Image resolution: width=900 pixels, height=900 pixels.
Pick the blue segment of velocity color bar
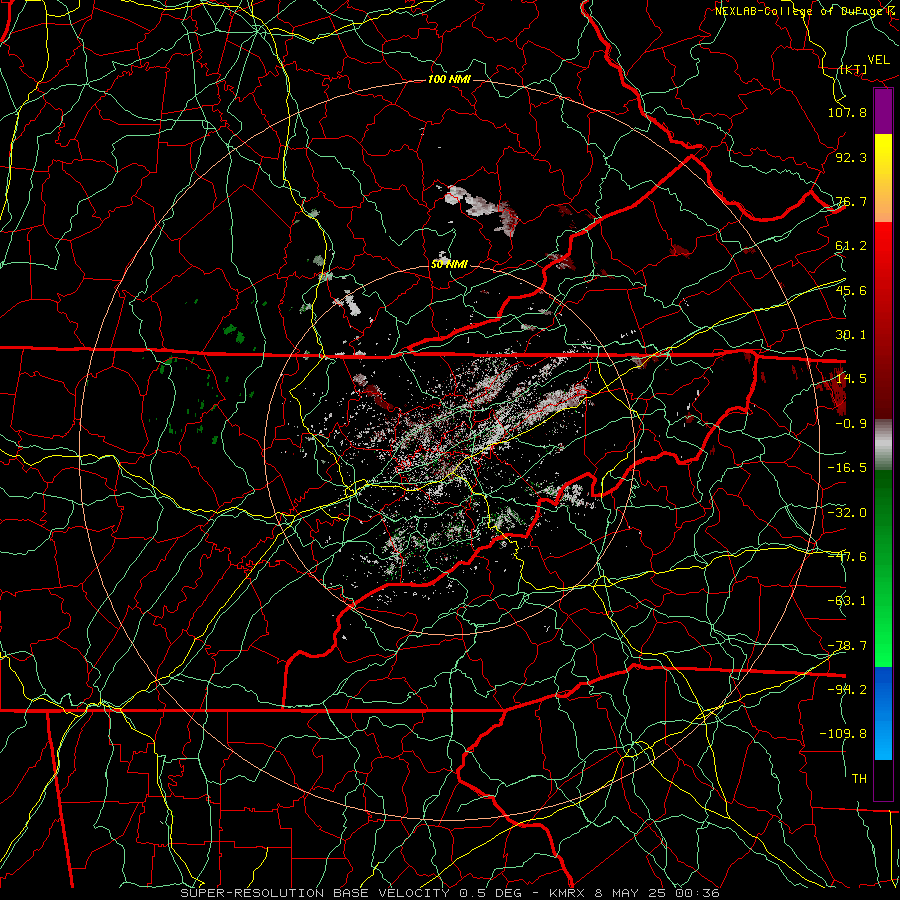(x=883, y=713)
